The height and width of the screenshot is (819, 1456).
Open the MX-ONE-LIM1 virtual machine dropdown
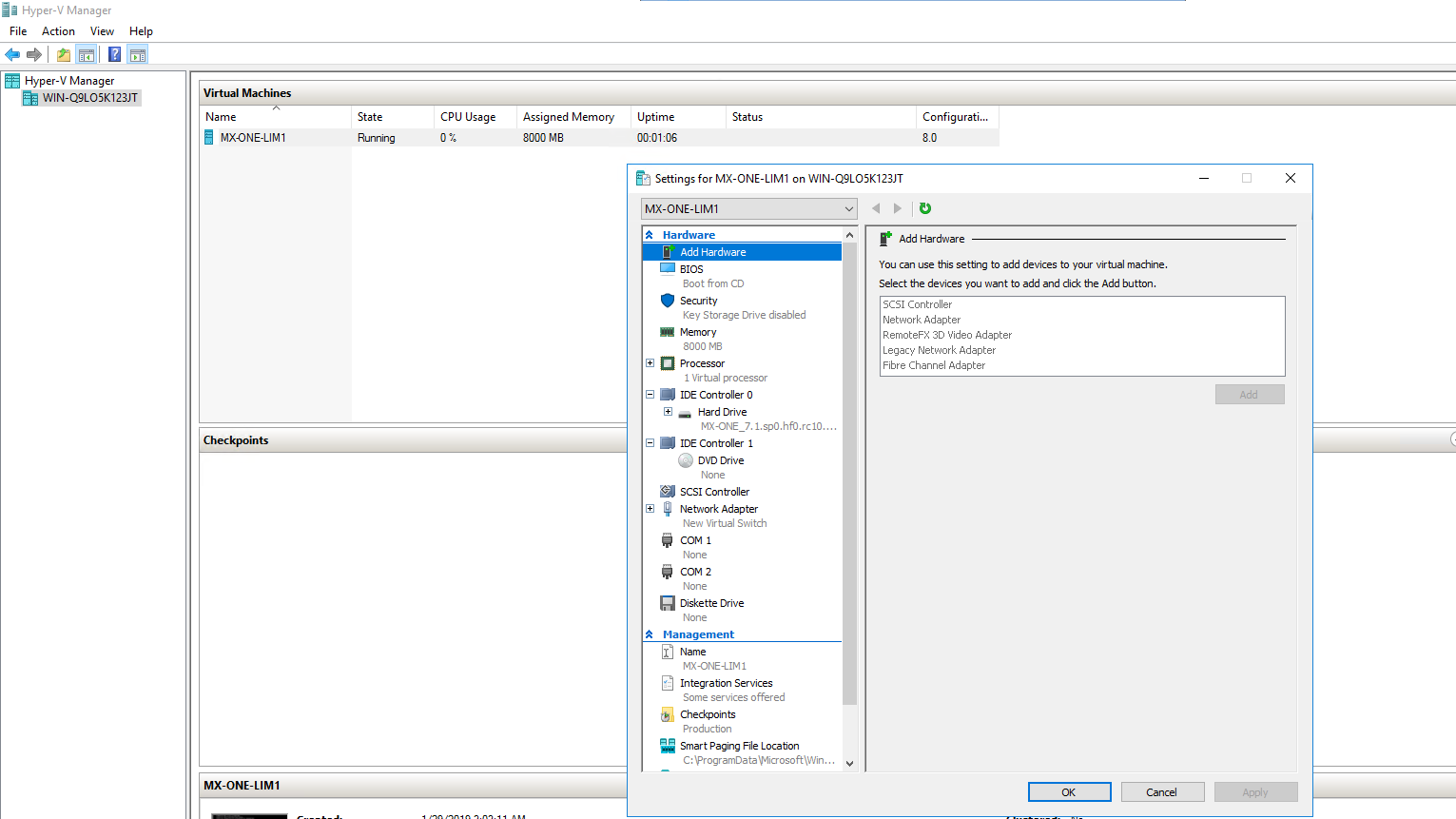tap(748, 209)
